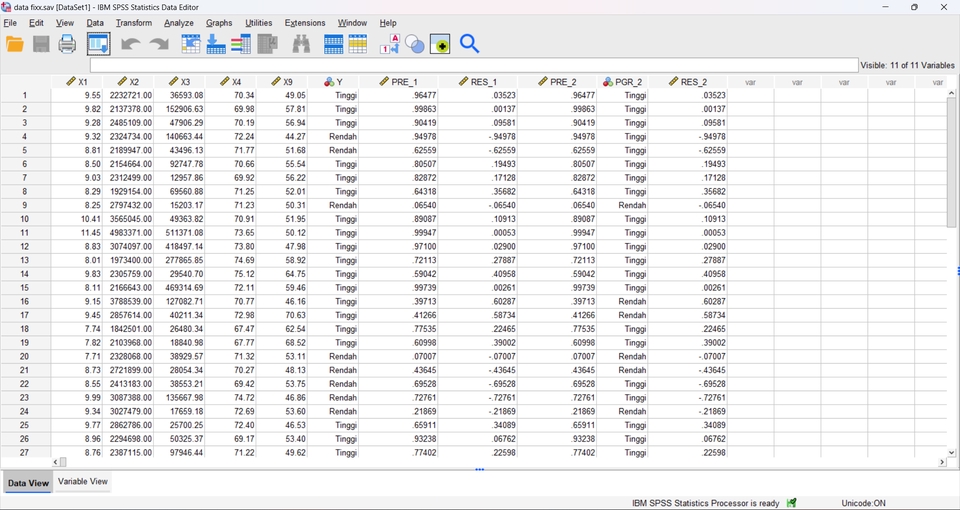
Task: Click the vertical scrollbar thumb
Action: (951, 162)
